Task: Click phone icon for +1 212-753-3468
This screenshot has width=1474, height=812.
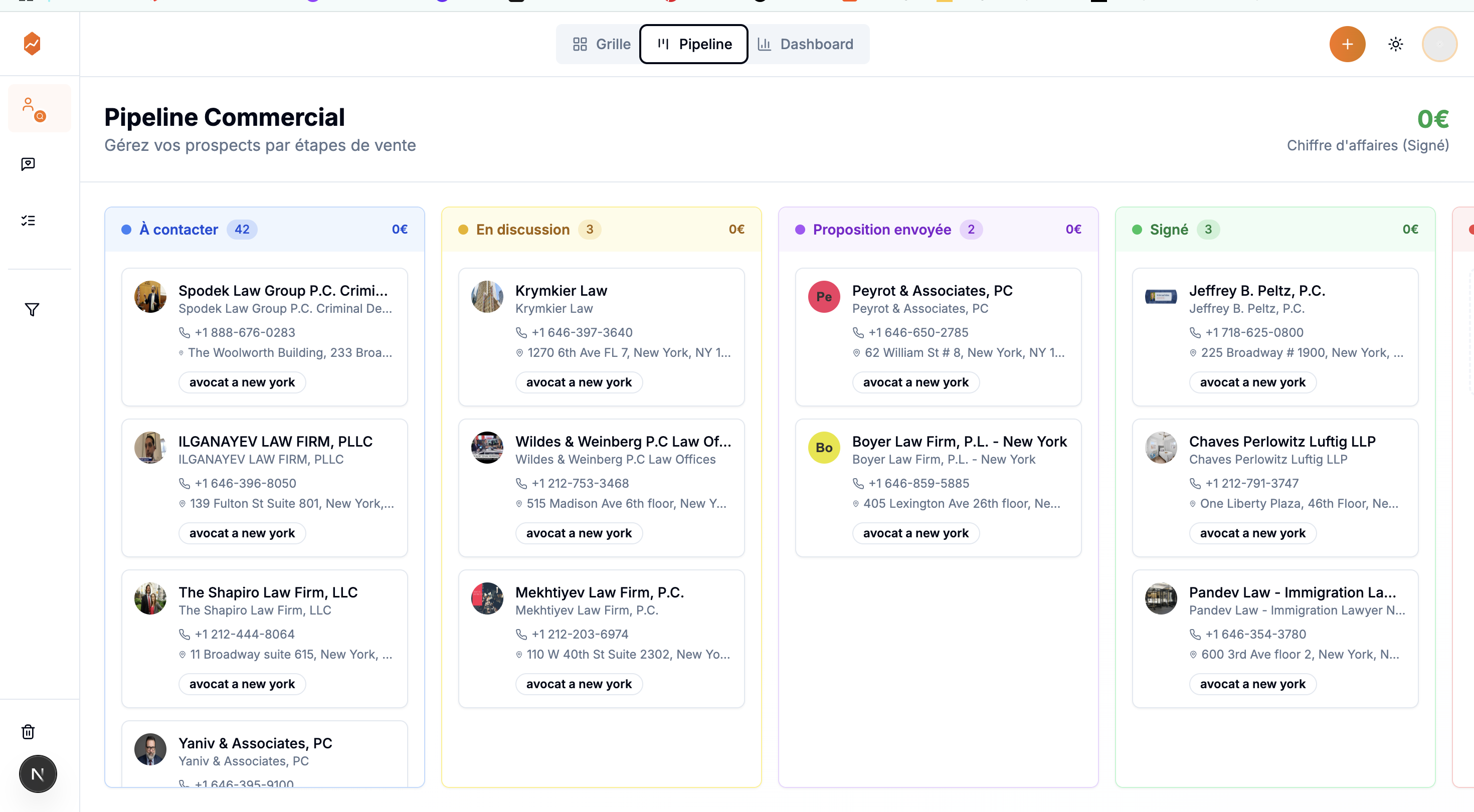Action: pos(521,484)
